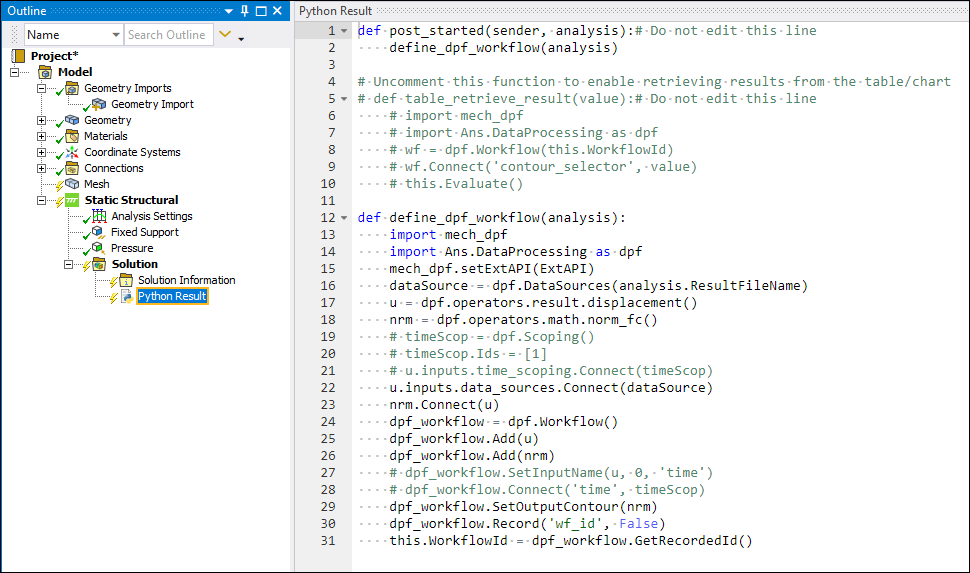This screenshot has width=970, height=573.
Task: Click 'define_dpf_workflow(analysis)' on line 2
Action: coord(504,48)
